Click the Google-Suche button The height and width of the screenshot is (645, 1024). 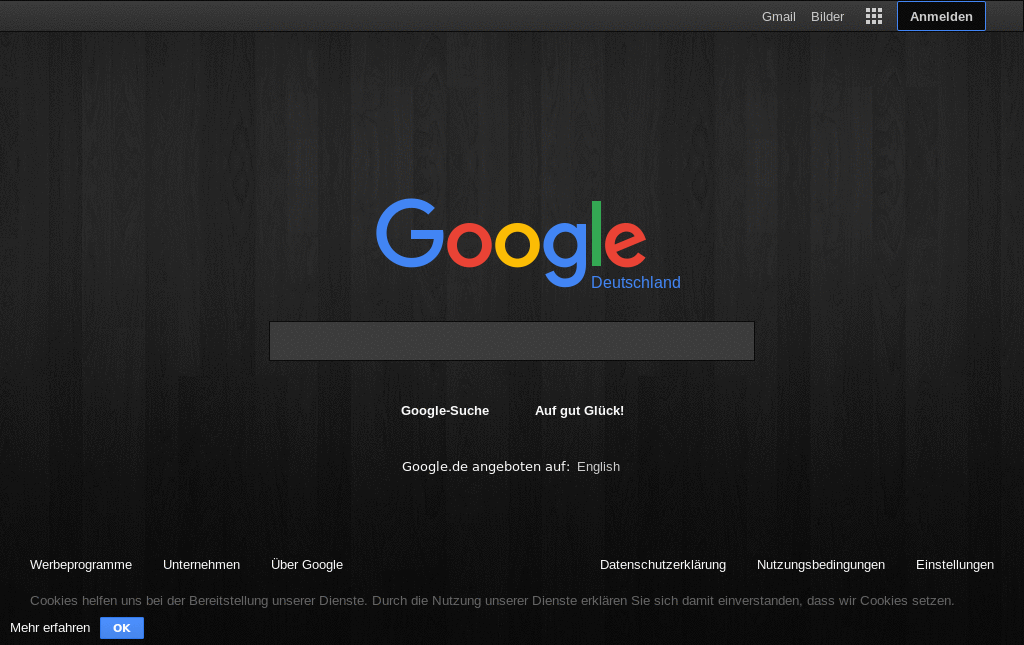445,411
